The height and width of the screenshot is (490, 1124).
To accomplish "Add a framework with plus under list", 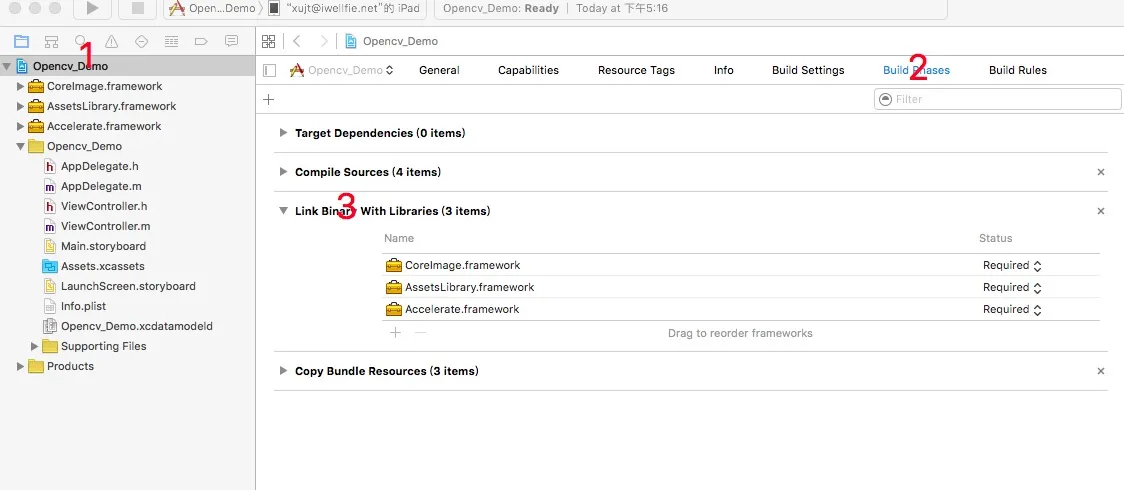I will pos(395,332).
